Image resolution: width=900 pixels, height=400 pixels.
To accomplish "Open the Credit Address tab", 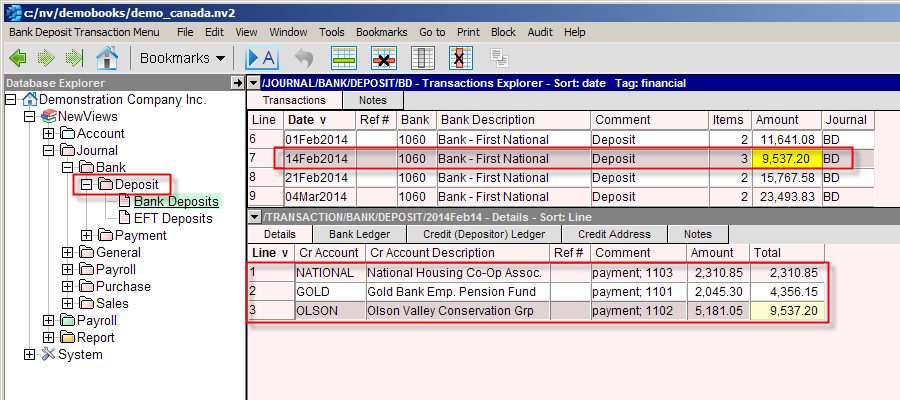I will pyautogui.click(x=614, y=234).
